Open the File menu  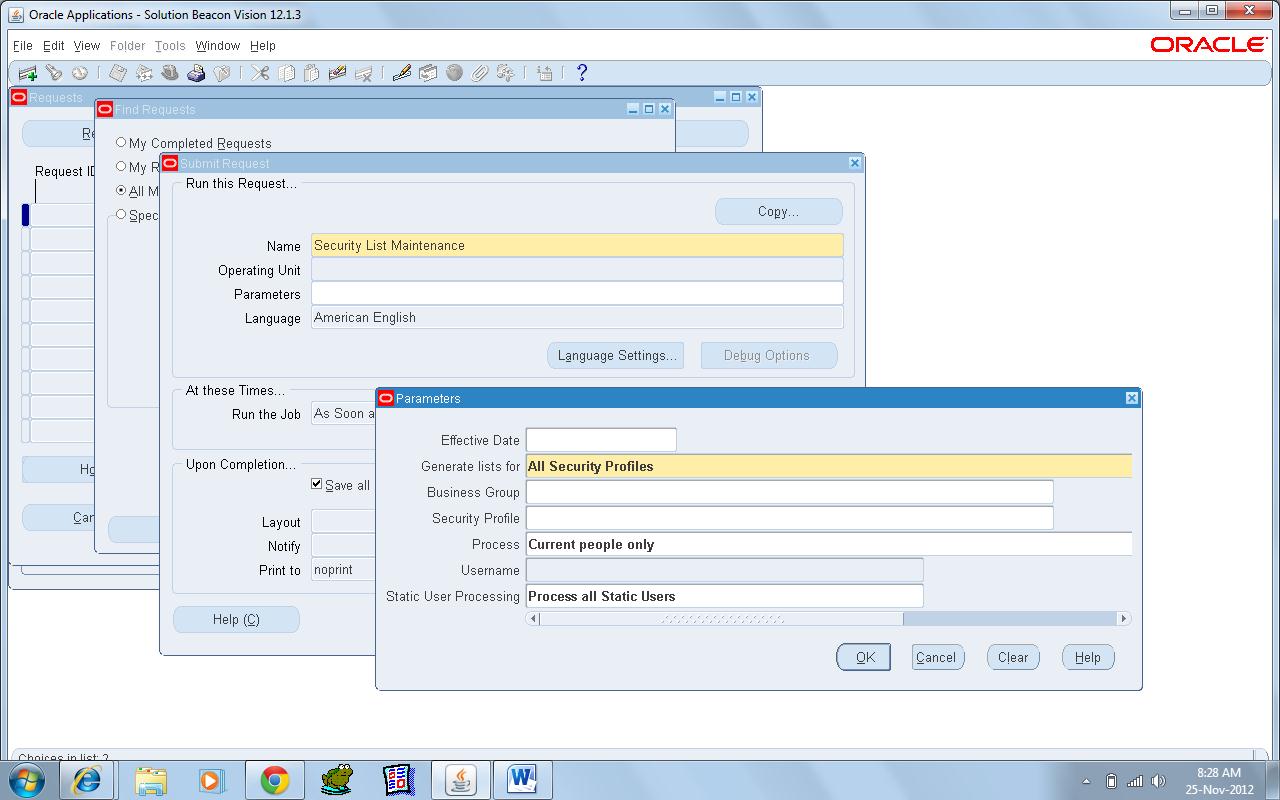[x=23, y=46]
